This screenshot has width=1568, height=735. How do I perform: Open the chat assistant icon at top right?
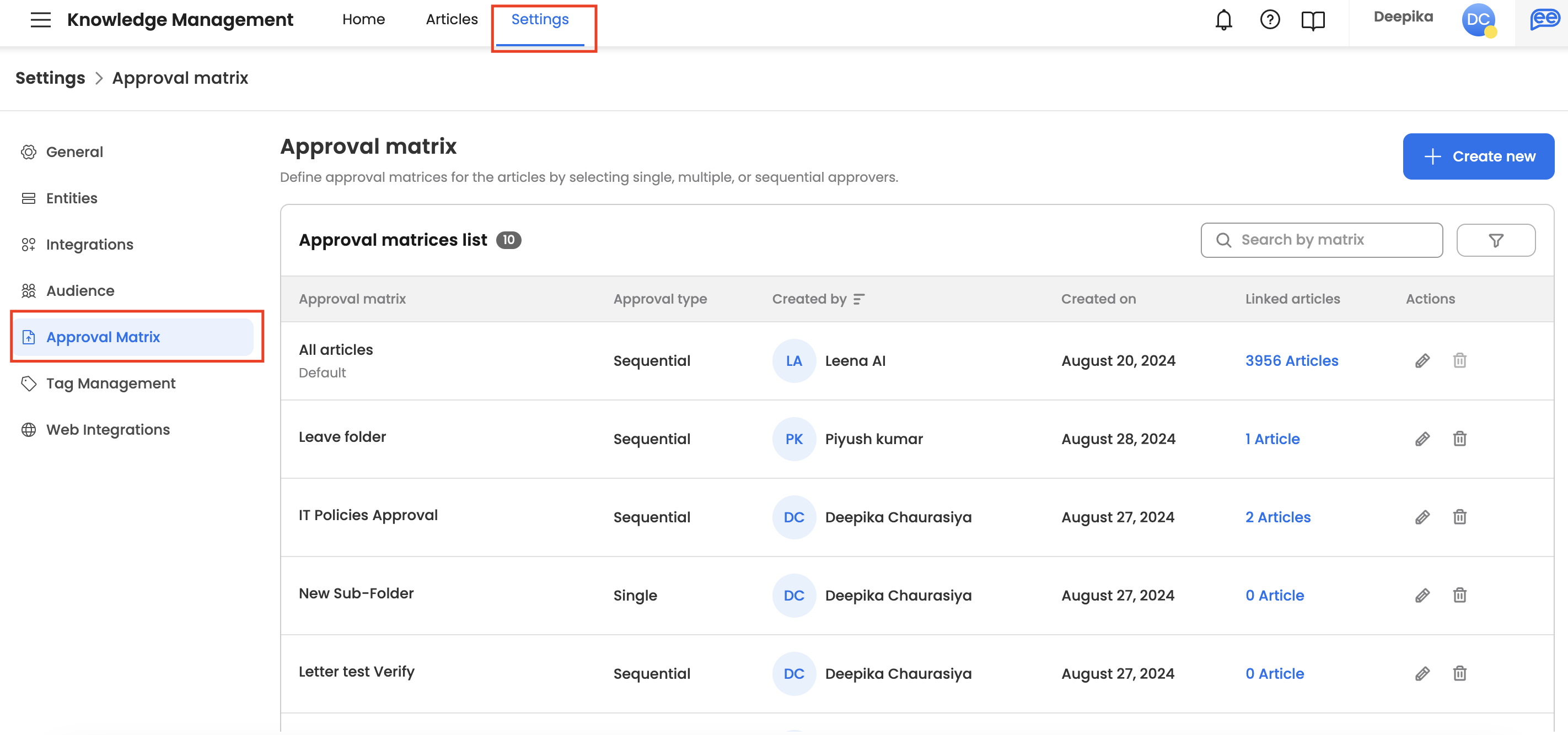[1544, 19]
